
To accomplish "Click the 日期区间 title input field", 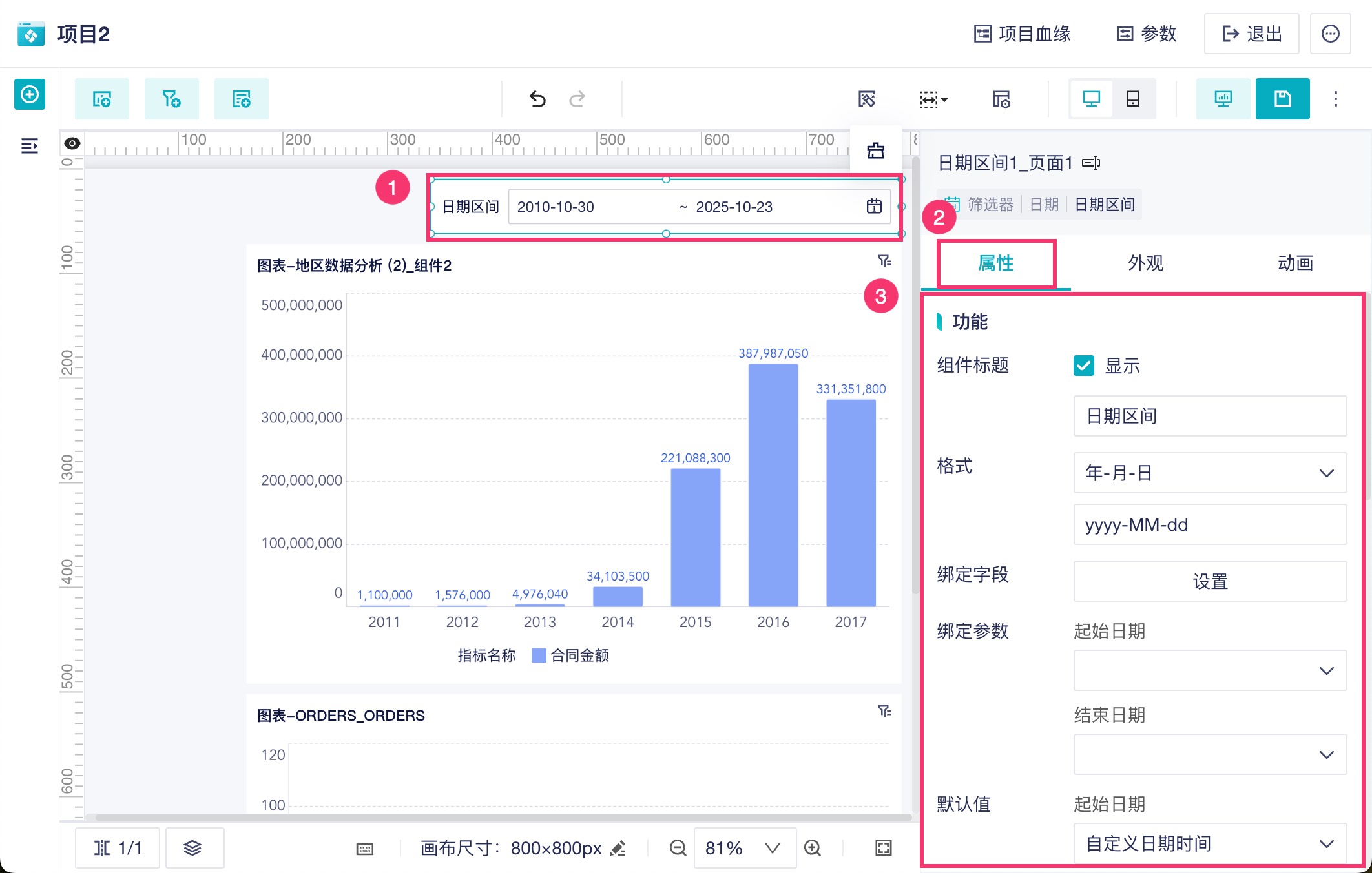I will [1209, 416].
